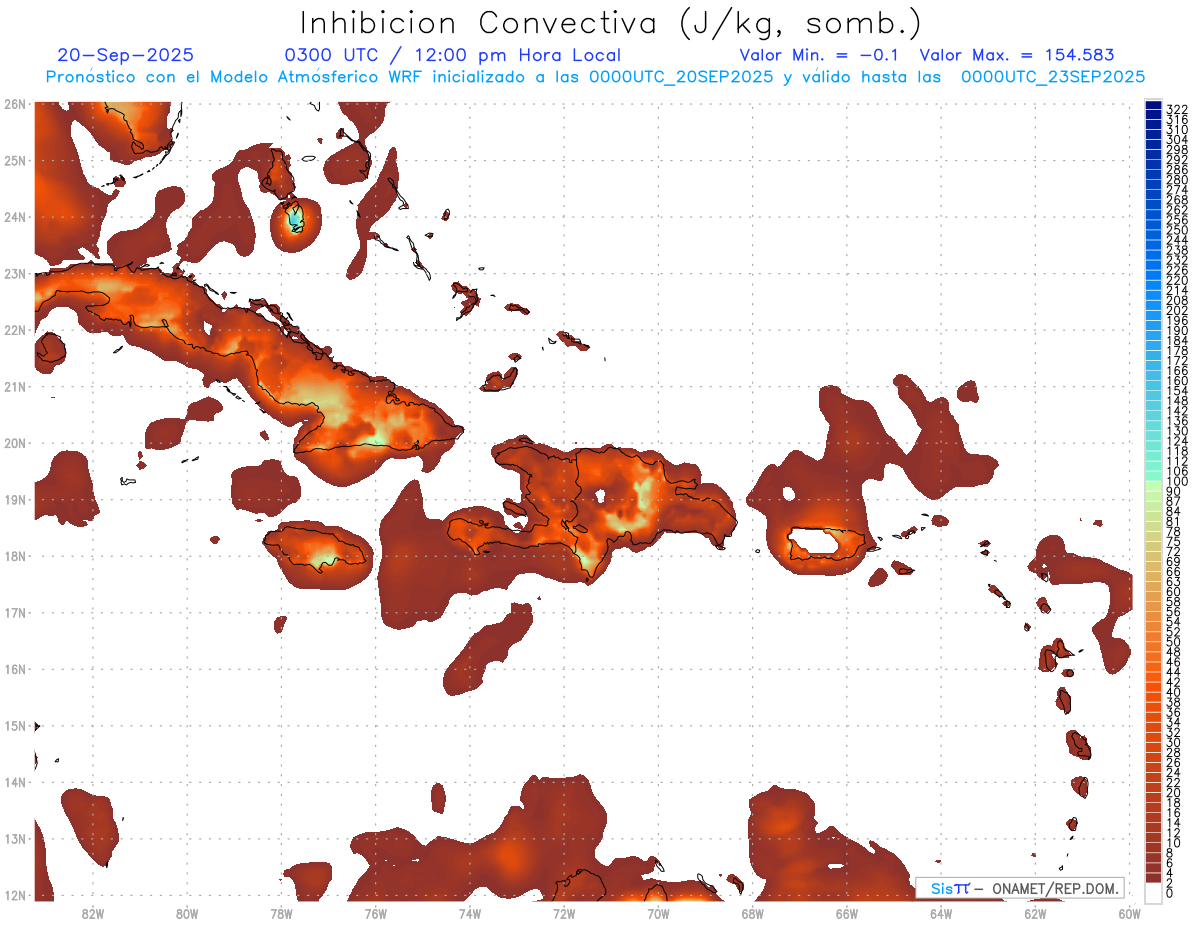This screenshot has height=927, width=1200.
Task: Click the '62W' longitude label
Action: coord(1035,913)
